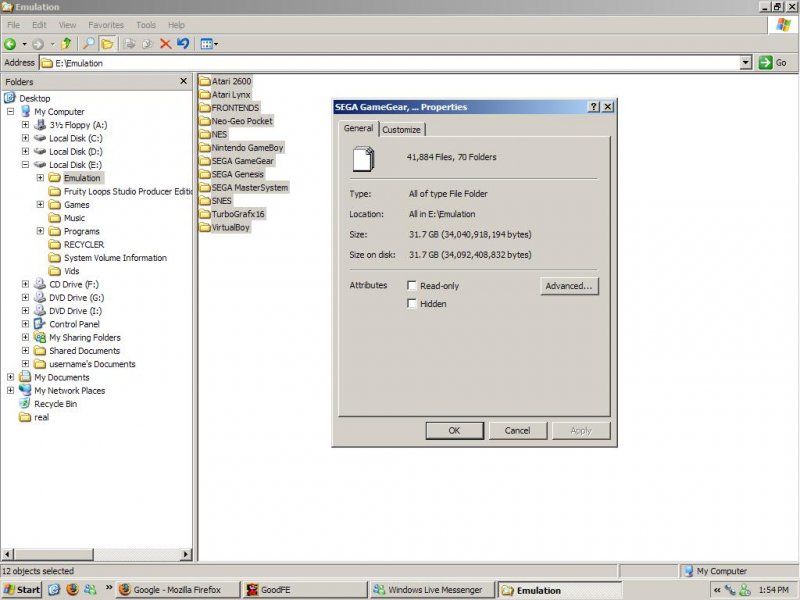Click Cancel in Properties dialog

(517, 431)
